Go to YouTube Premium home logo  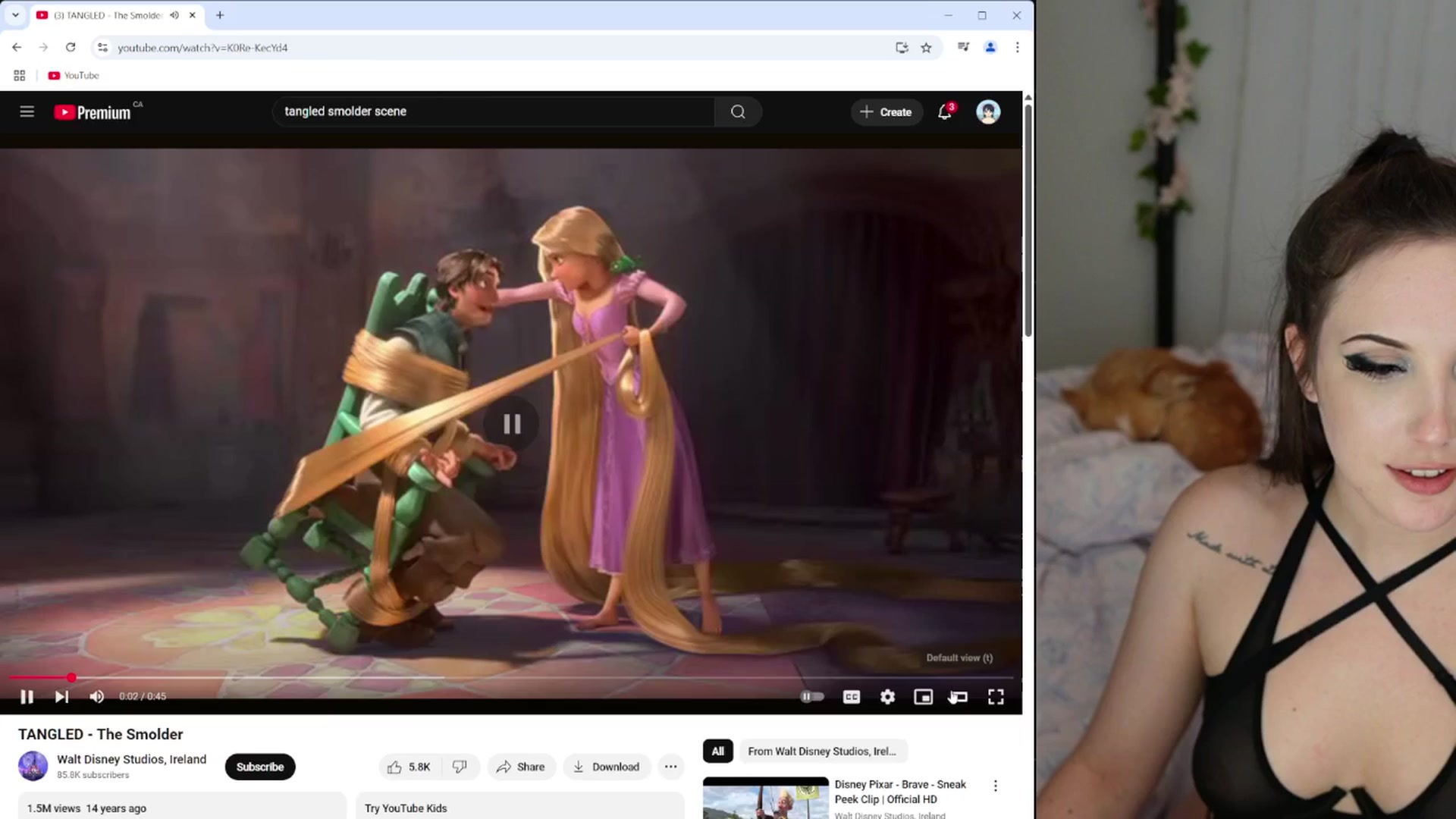93,112
